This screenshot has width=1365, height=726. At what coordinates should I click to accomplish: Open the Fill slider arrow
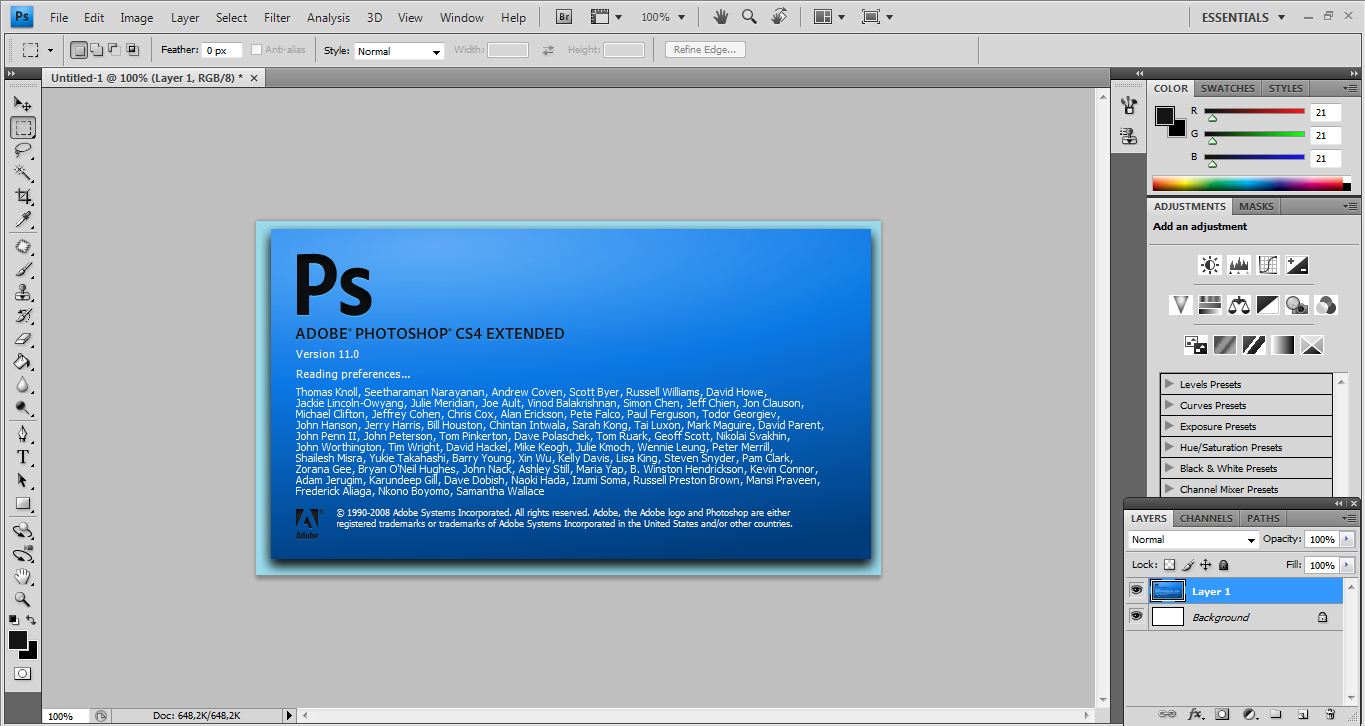(1347, 565)
